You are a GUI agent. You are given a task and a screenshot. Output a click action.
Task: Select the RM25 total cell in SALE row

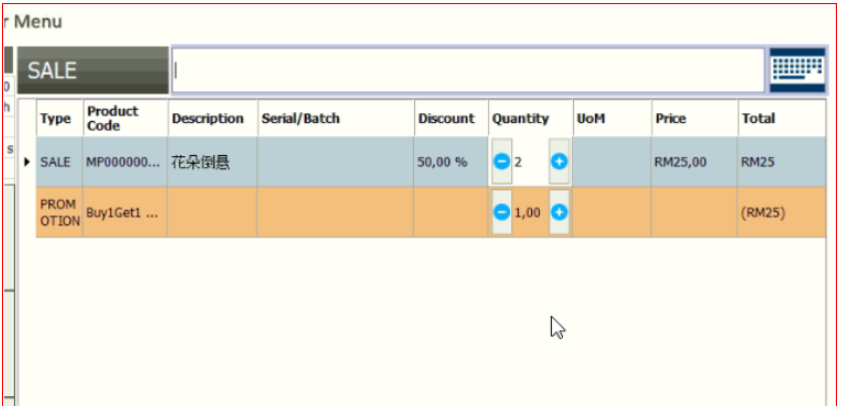781,161
